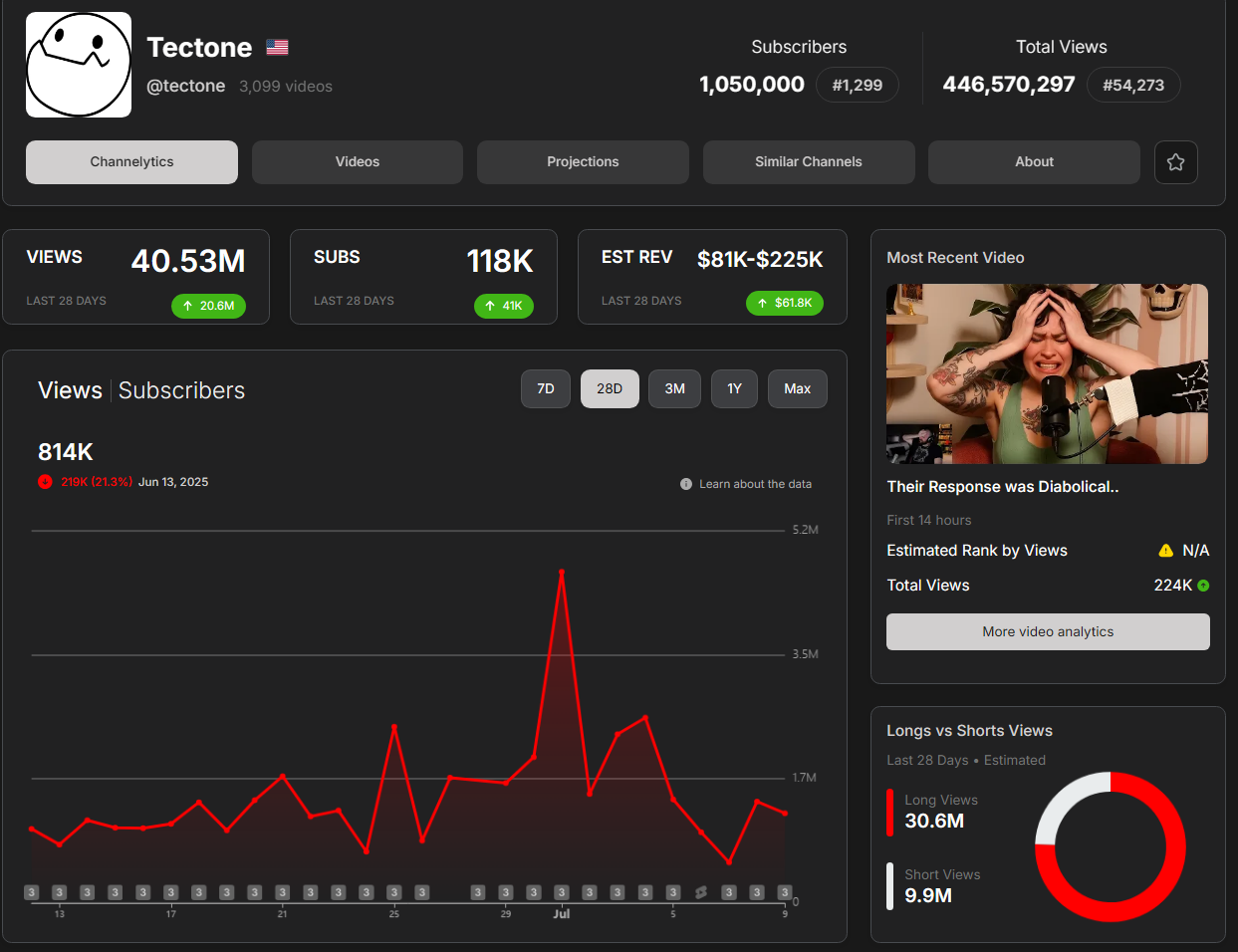Click the green dot icon beside 224K
Viewport: 1238px width, 952px height.
[1203, 586]
